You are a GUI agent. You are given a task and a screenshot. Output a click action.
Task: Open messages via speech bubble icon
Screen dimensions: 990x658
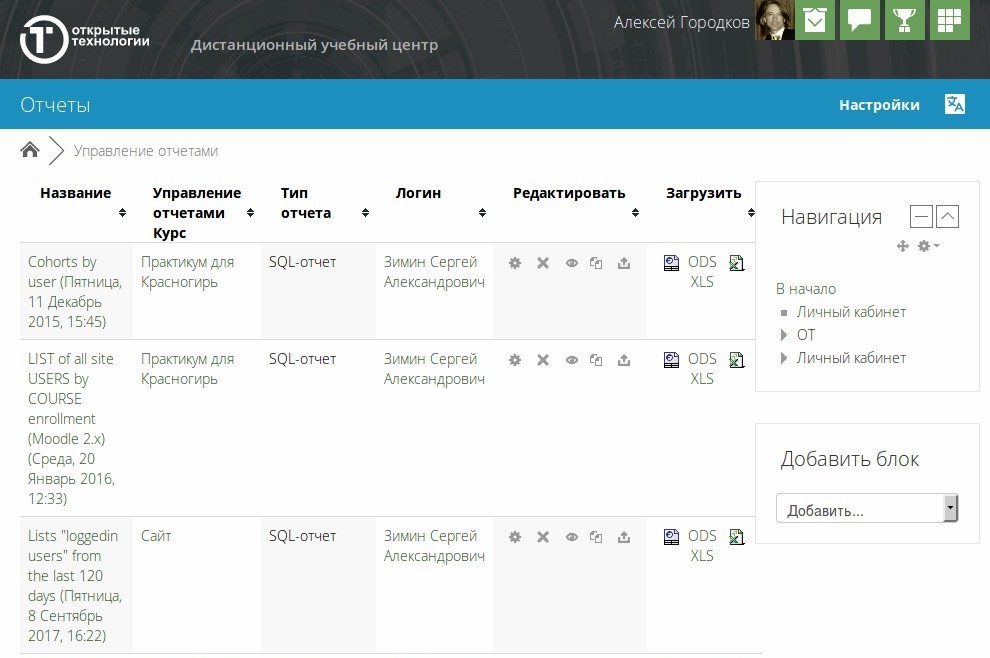pyautogui.click(x=859, y=20)
